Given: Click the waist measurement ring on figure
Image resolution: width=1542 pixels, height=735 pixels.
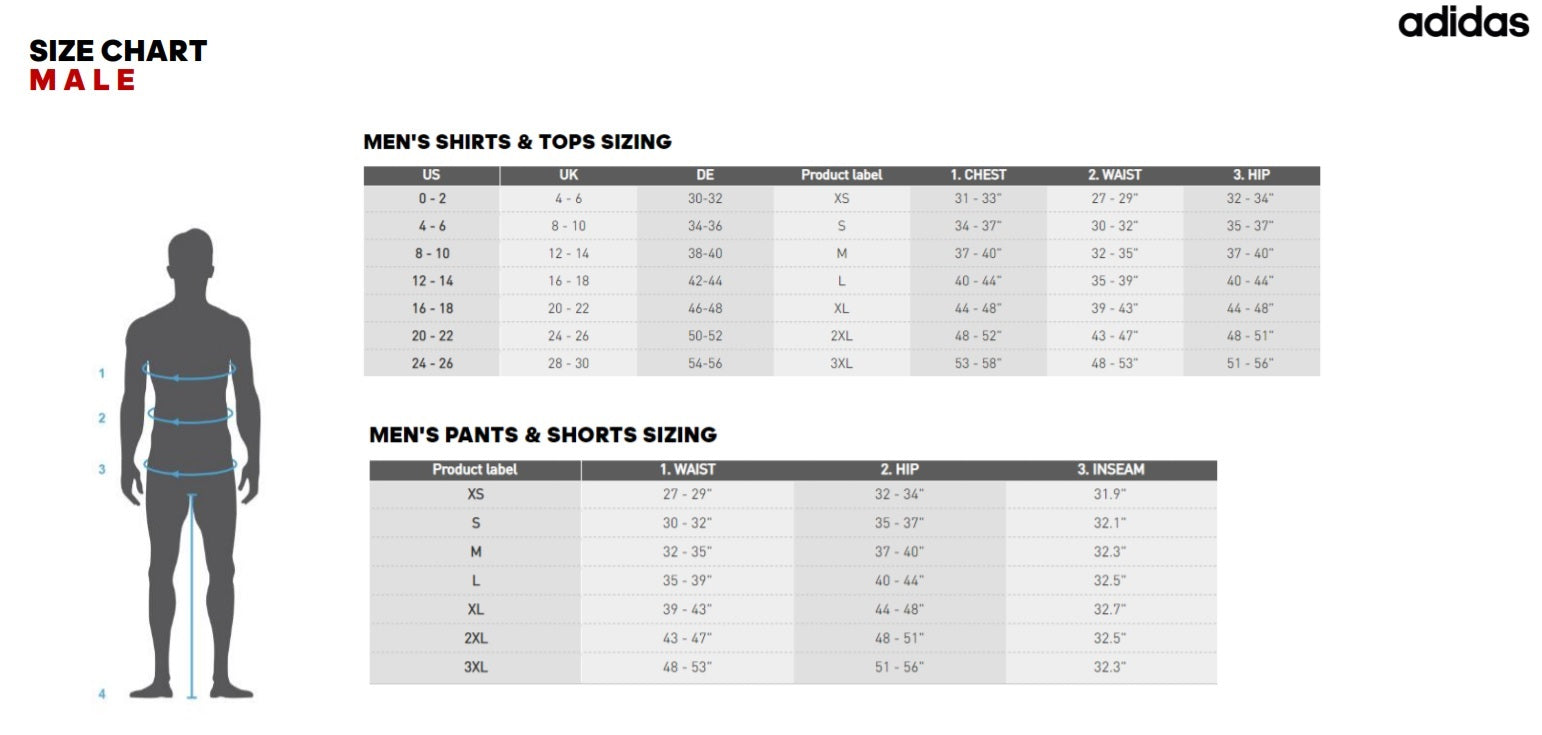Looking at the screenshot, I should click(x=190, y=415).
